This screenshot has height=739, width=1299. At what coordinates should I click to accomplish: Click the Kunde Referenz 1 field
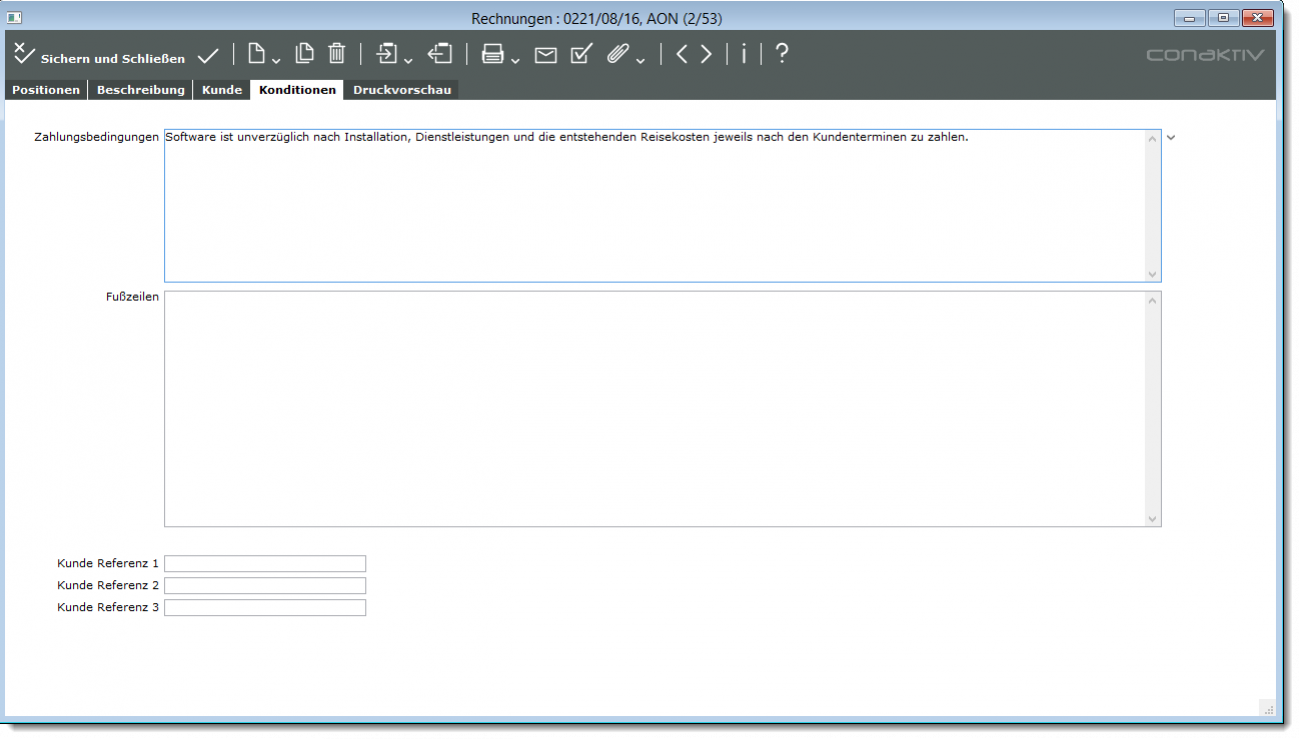click(x=265, y=564)
